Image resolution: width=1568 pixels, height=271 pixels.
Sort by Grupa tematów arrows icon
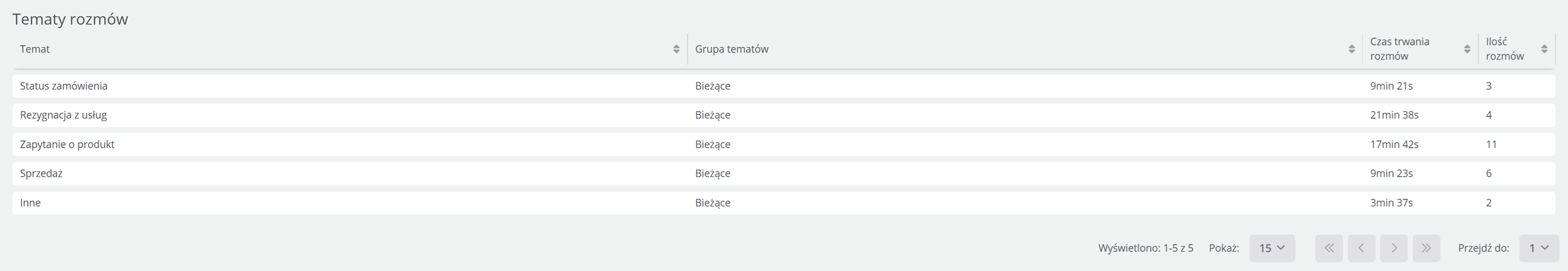pyautogui.click(x=1351, y=49)
